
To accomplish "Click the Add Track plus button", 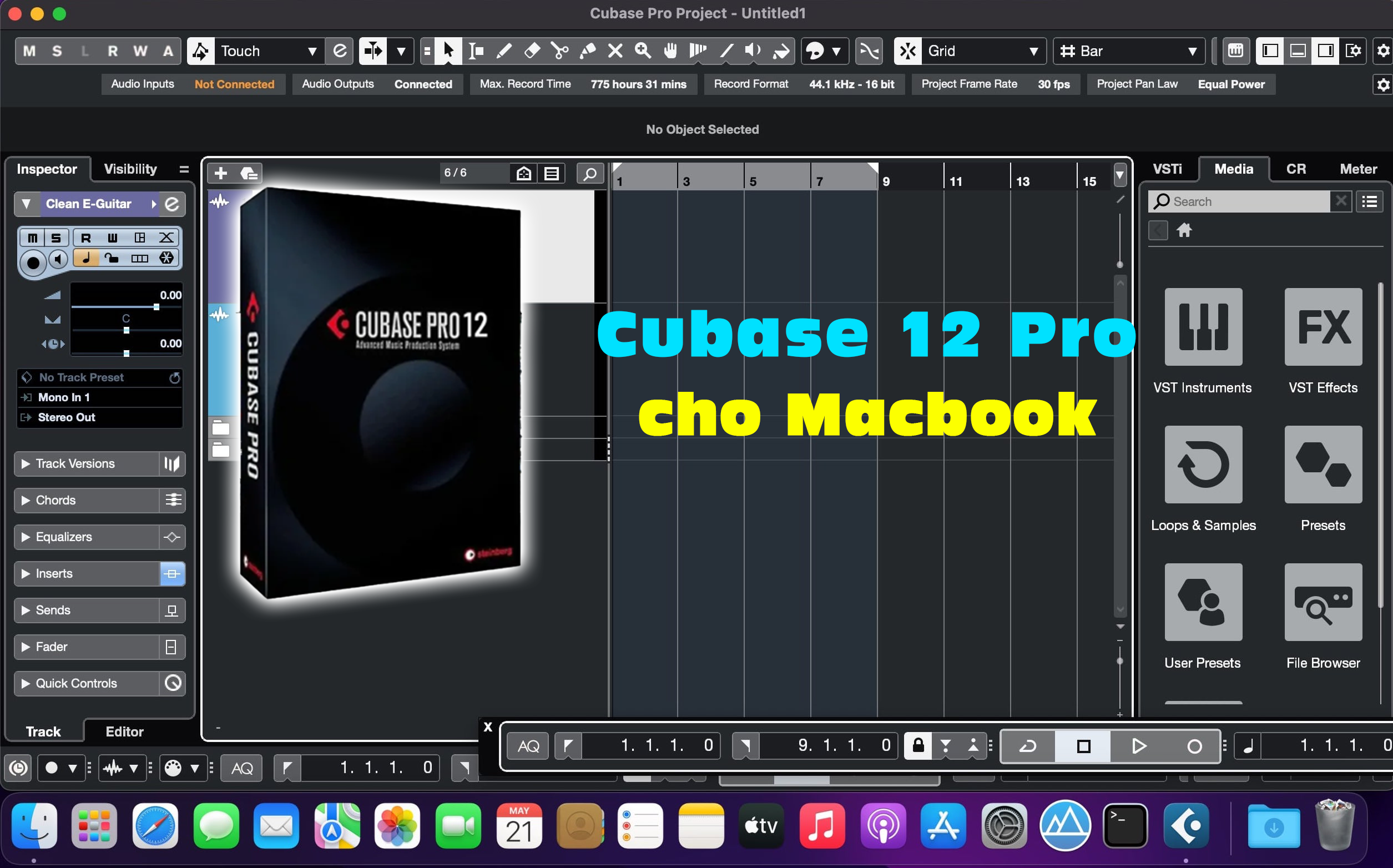I will click(x=221, y=173).
